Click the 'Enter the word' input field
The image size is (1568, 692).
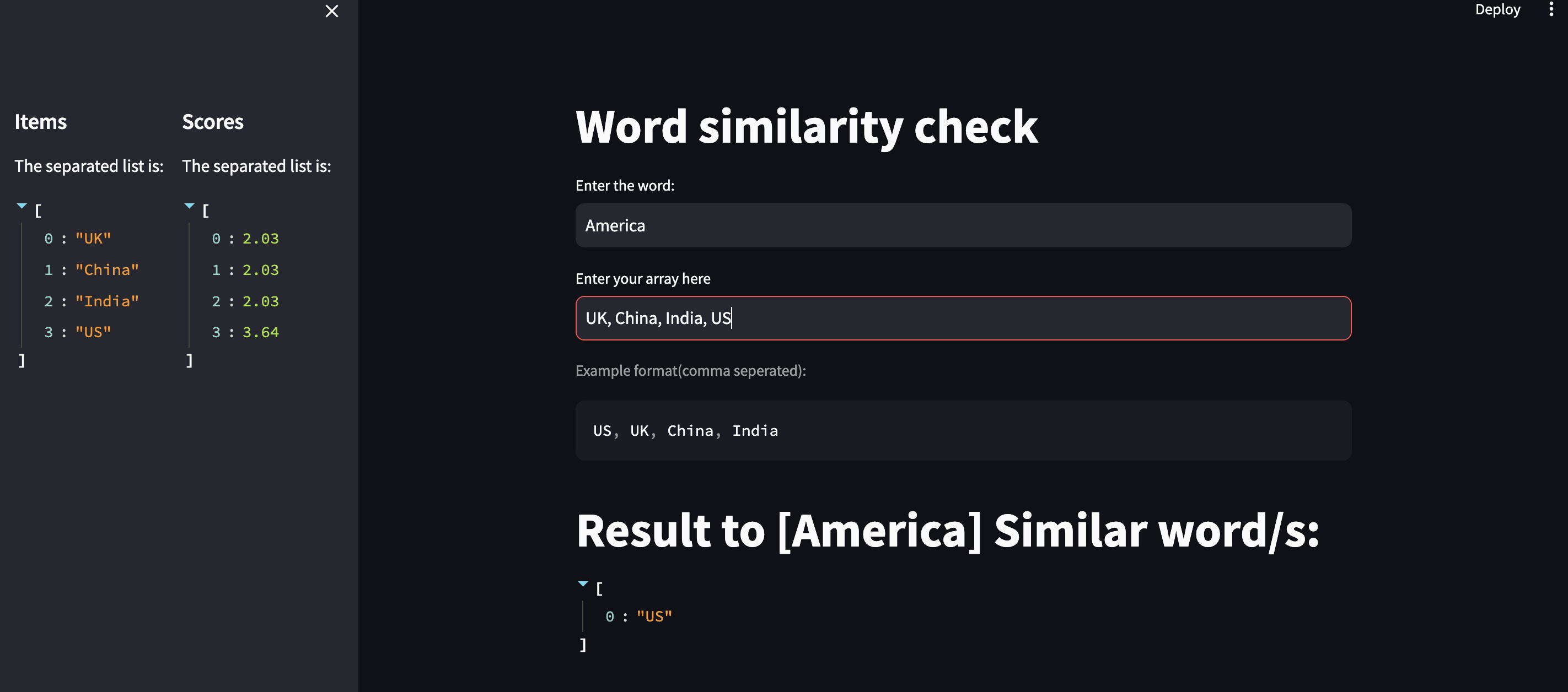[x=963, y=224]
